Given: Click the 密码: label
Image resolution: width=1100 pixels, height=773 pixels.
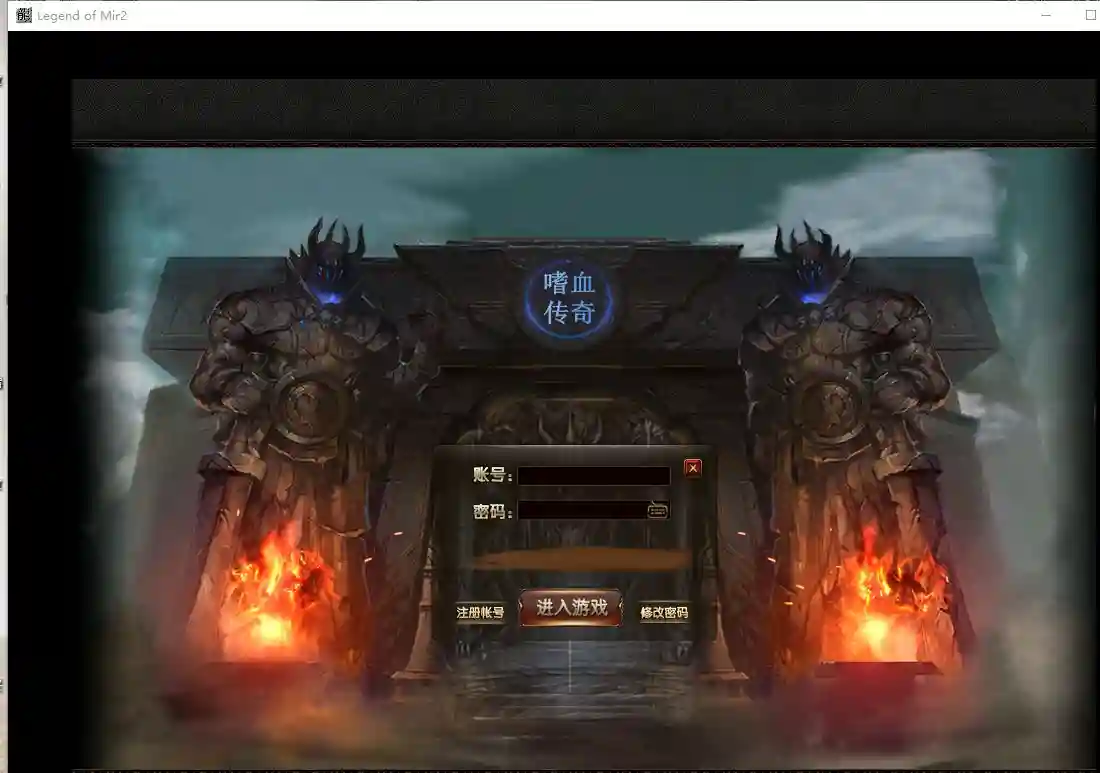Looking at the screenshot, I should pos(492,511).
